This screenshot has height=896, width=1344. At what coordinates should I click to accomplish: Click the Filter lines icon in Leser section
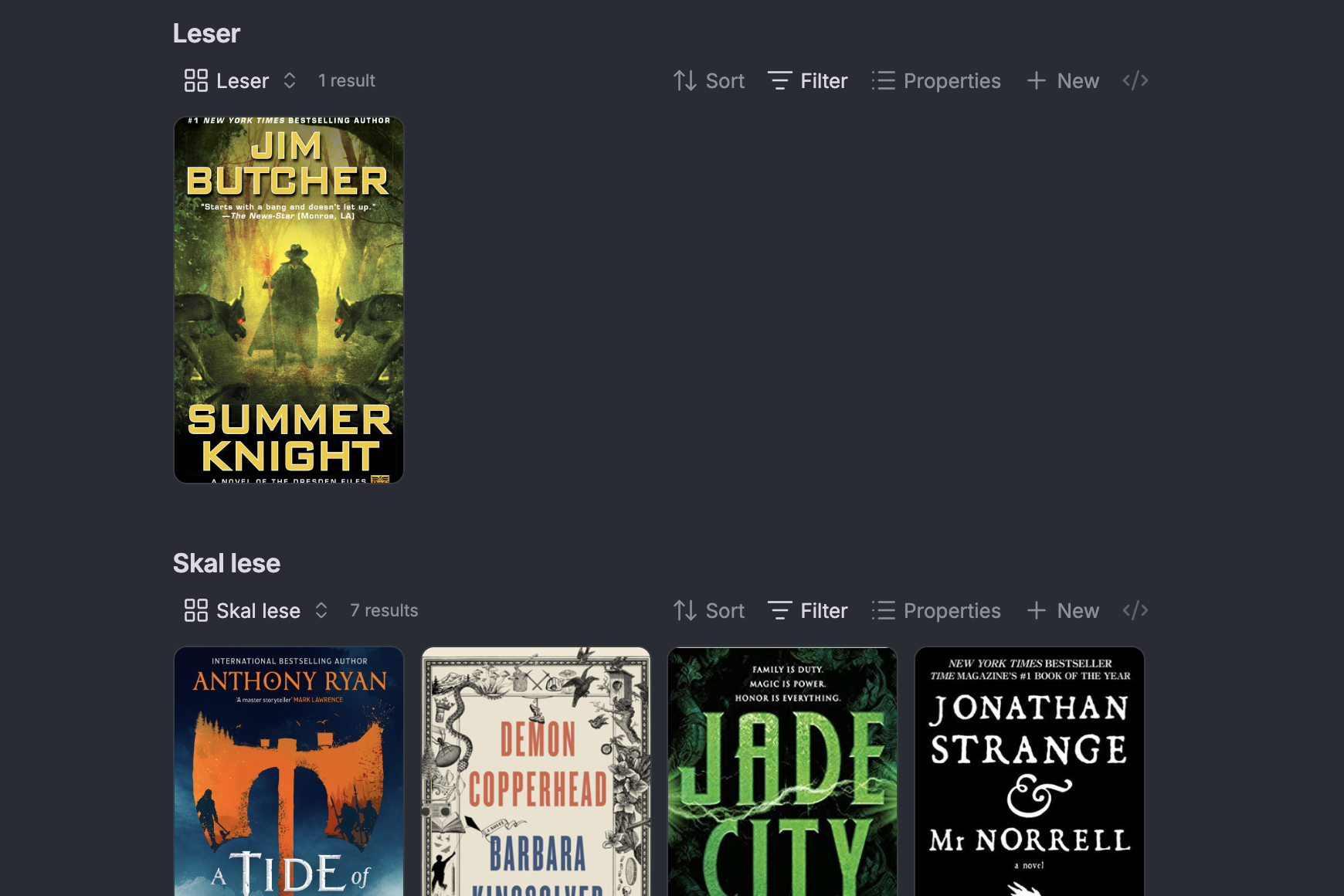pyautogui.click(x=779, y=80)
